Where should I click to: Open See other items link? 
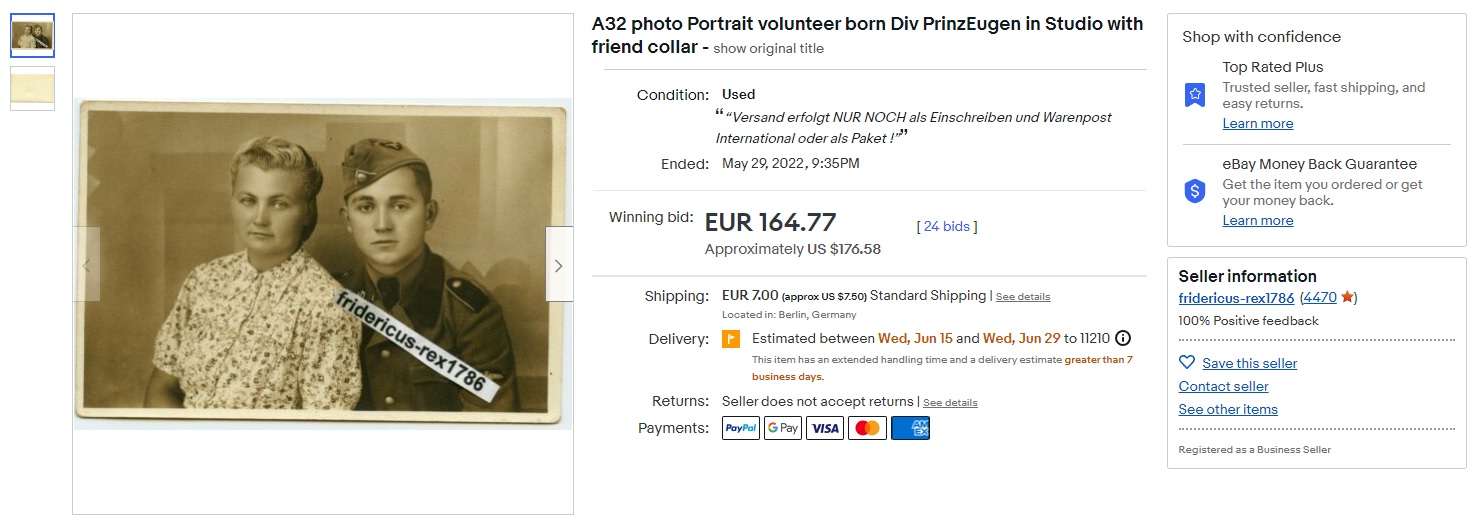[x=1228, y=409]
